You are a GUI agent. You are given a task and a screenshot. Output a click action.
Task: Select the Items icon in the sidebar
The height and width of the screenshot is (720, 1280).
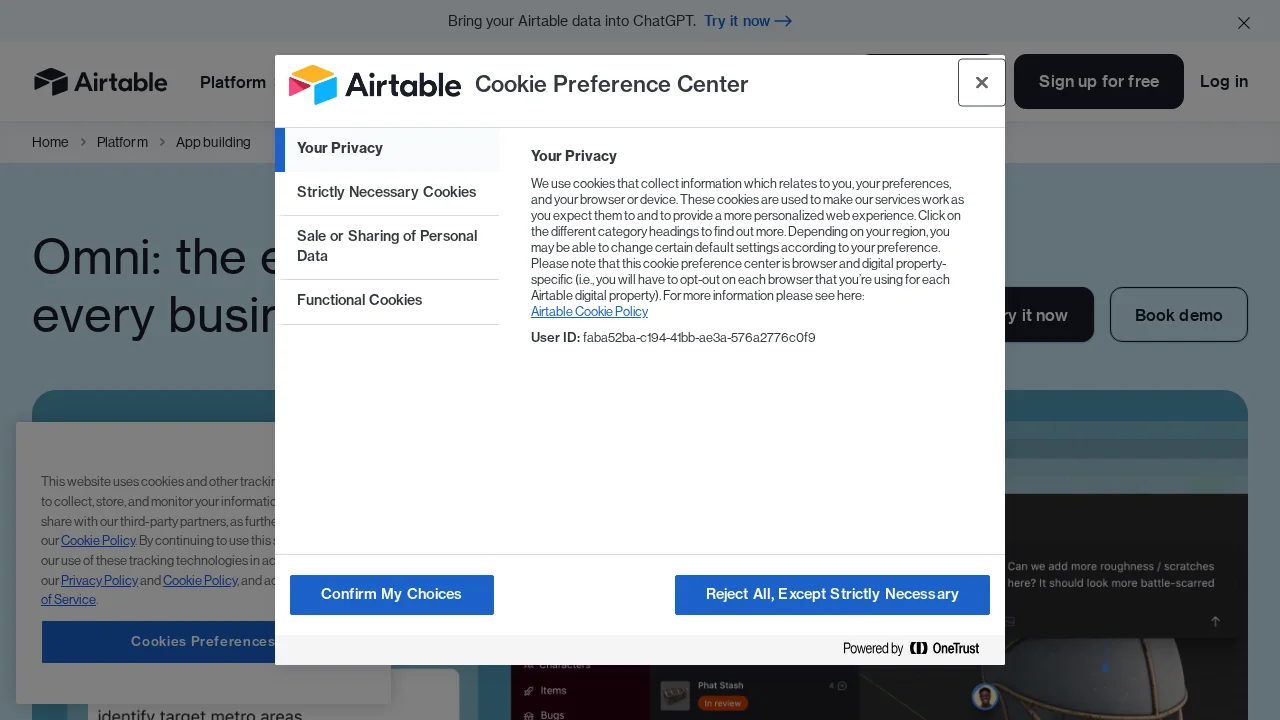tap(527, 690)
